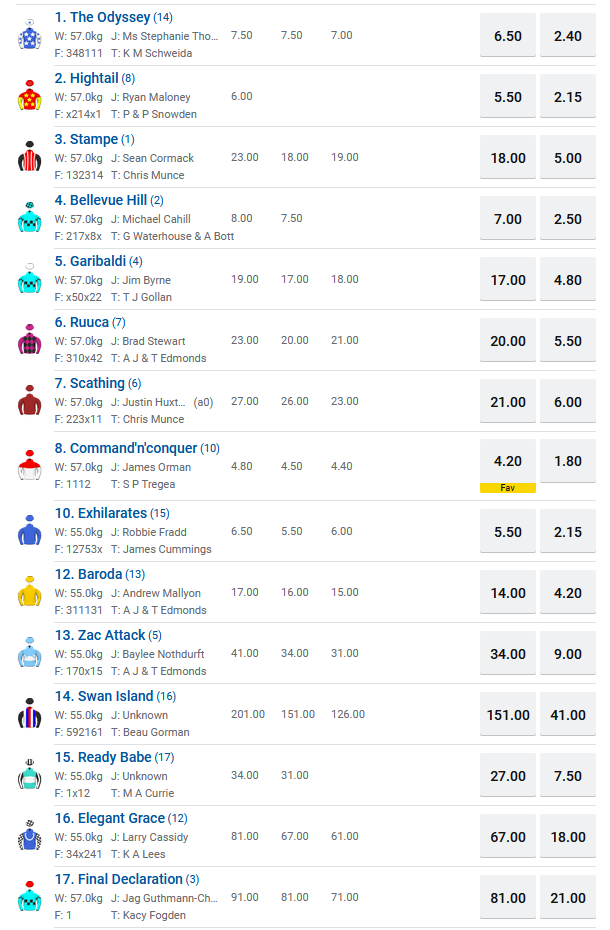Open the Zac Attack runner link
Viewport: 610px width, 930px height.
pos(100,635)
